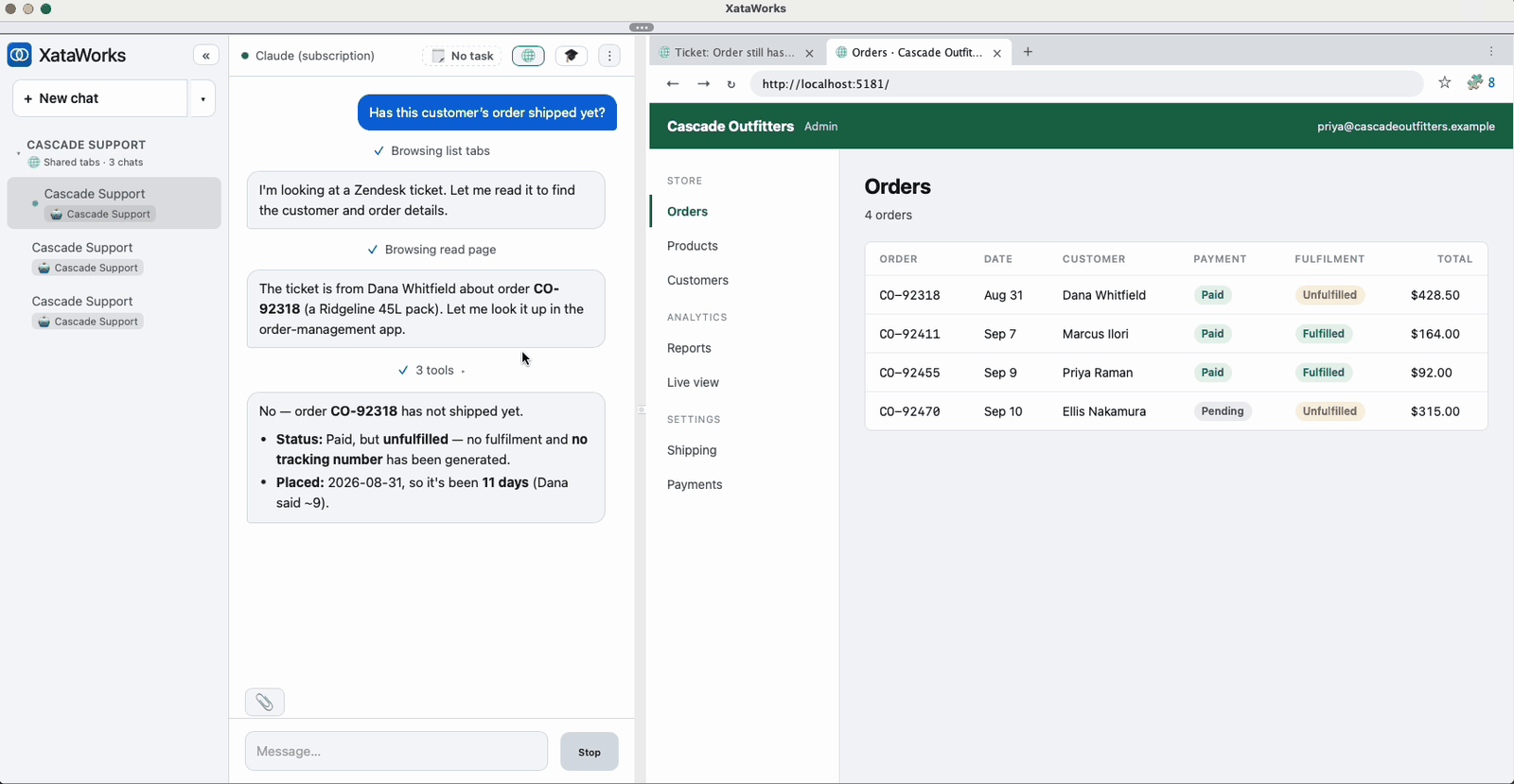Click the $428.50 total

point(1435,295)
